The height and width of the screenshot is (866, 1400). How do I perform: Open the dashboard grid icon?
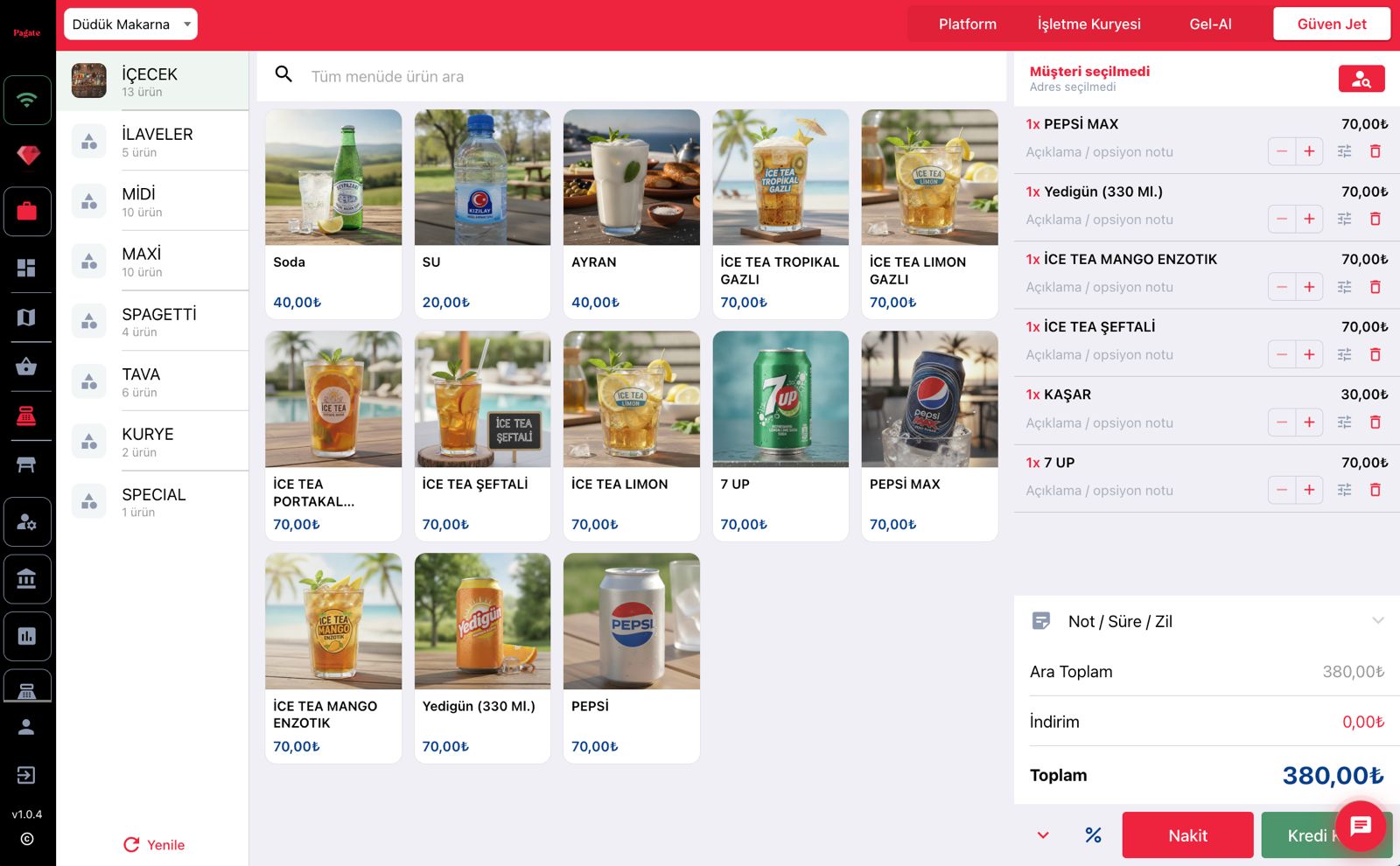pos(27,268)
